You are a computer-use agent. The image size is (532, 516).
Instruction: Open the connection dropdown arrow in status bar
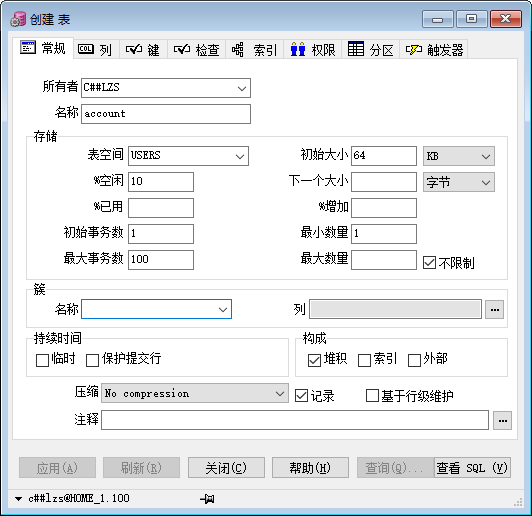pos(18,499)
